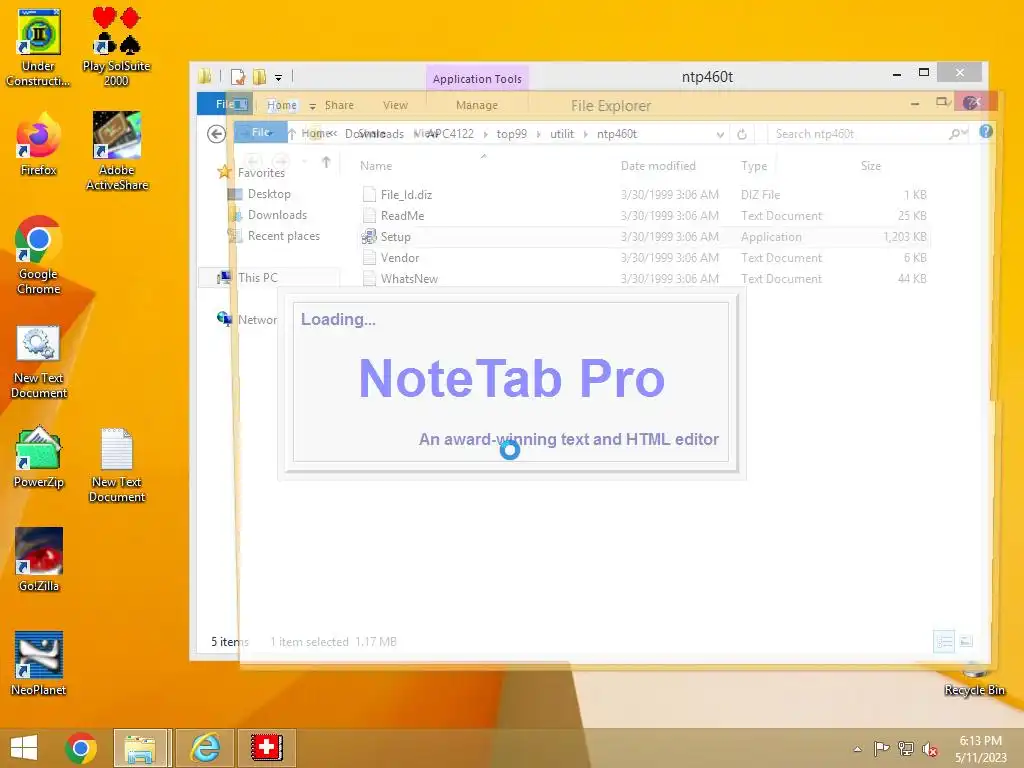The width and height of the screenshot is (1024, 768).
Task: Launch Play SolSuite 2000 from the desktop
Action: (x=116, y=47)
